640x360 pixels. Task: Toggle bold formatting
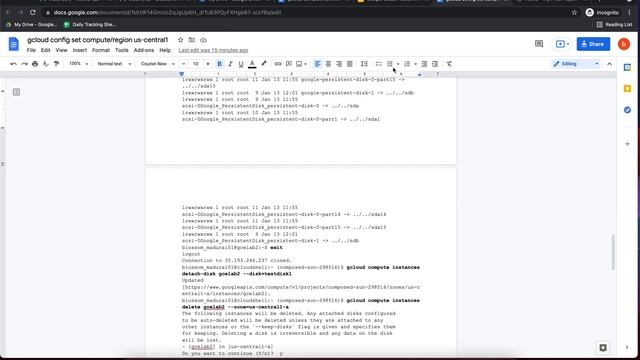[x=220, y=64]
